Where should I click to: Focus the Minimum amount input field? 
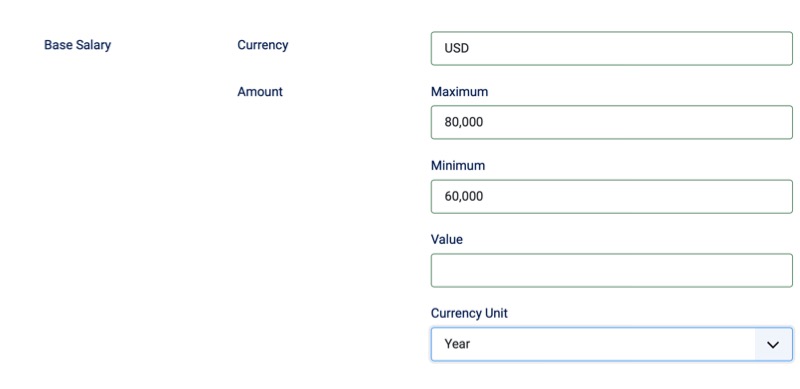[x=612, y=197]
